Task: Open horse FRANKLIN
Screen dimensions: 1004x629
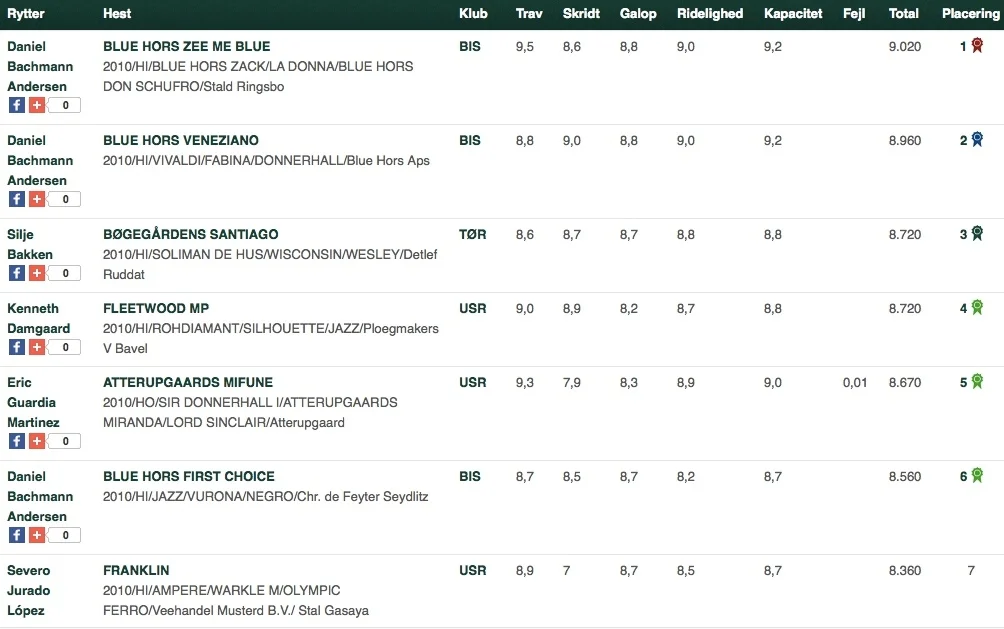Action: point(136,571)
